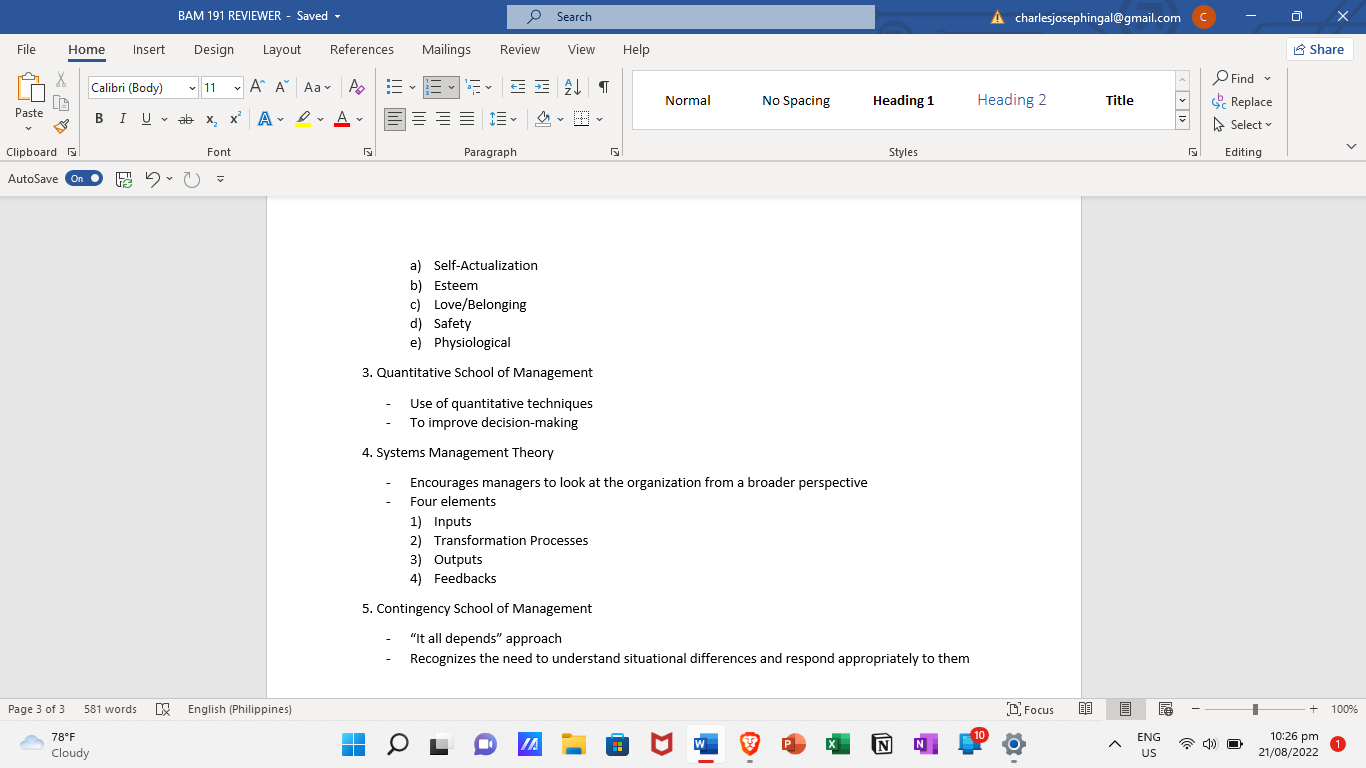The width and height of the screenshot is (1366, 768).
Task: Toggle show/hide paragraph marks
Action: click(604, 87)
